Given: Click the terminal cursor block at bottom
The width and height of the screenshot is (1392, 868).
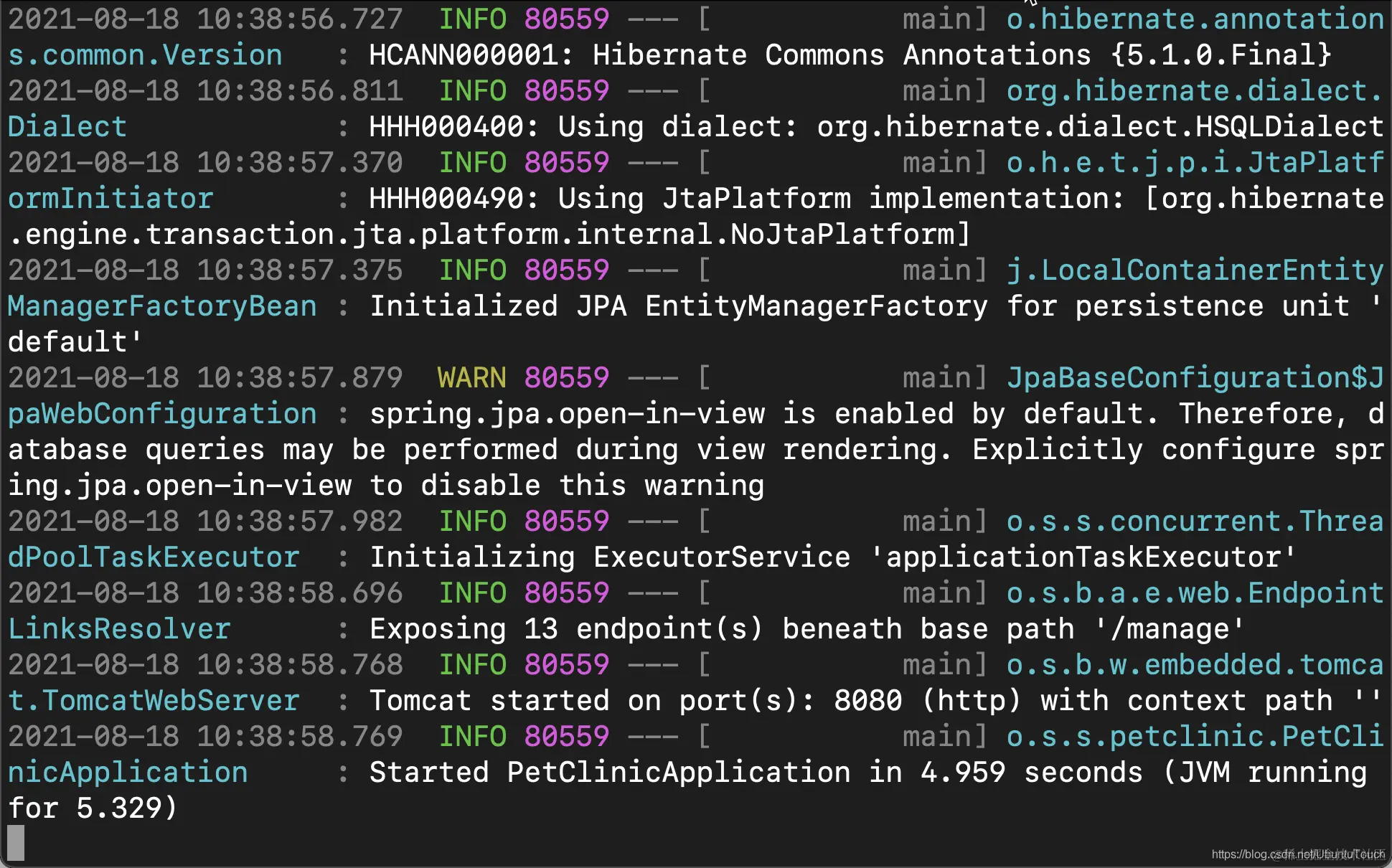Looking at the screenshot, I should (x=16, y=842).
